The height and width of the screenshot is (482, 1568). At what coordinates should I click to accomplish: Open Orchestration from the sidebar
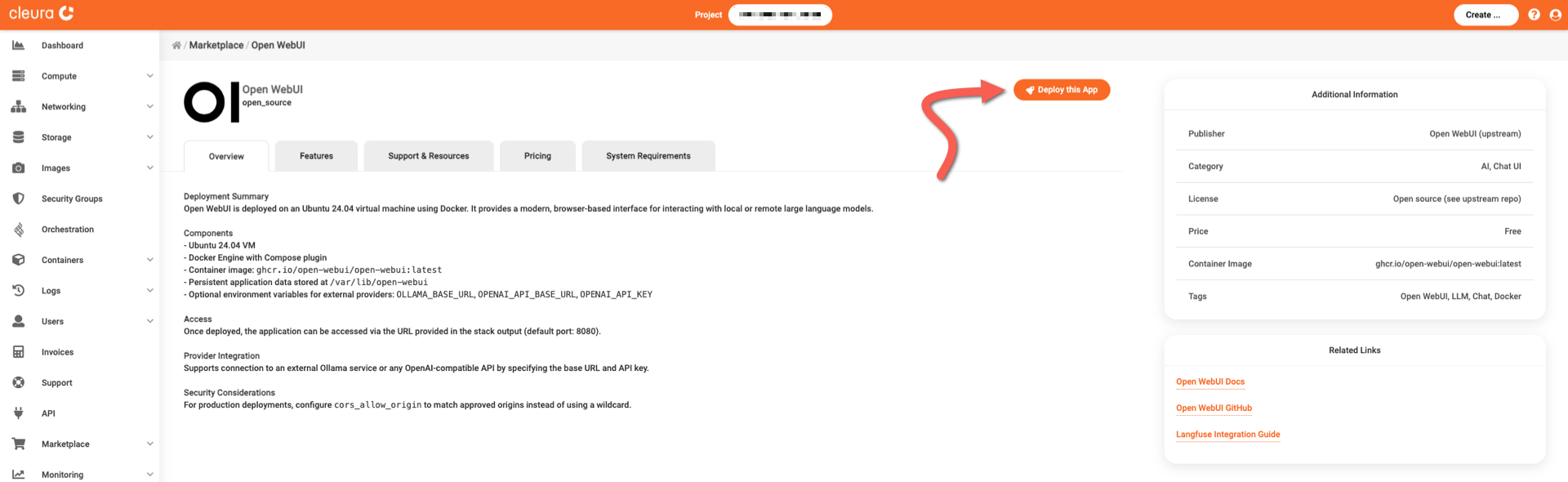point(68,230)
